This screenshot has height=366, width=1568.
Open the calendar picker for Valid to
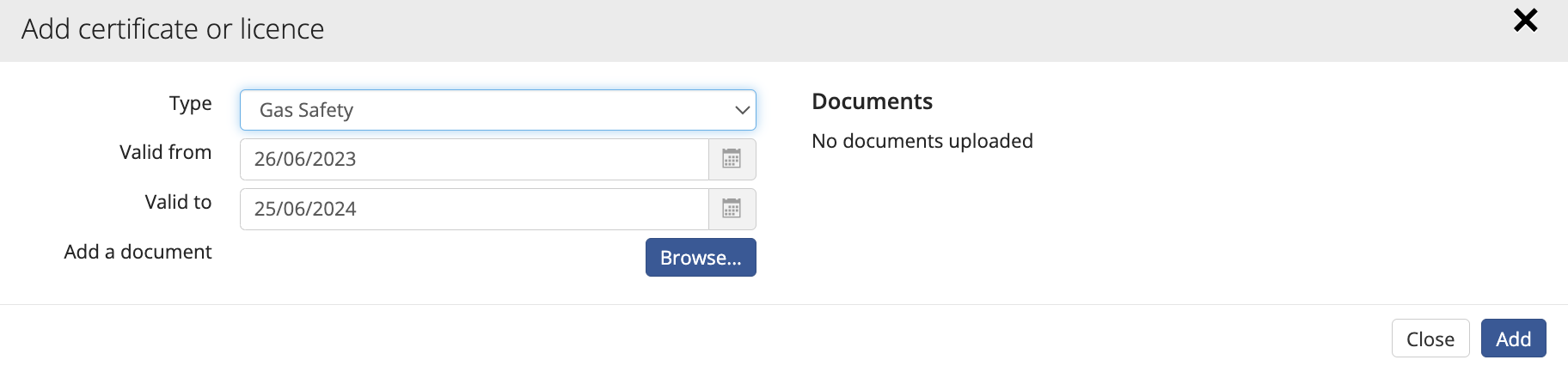coord(732,209)
